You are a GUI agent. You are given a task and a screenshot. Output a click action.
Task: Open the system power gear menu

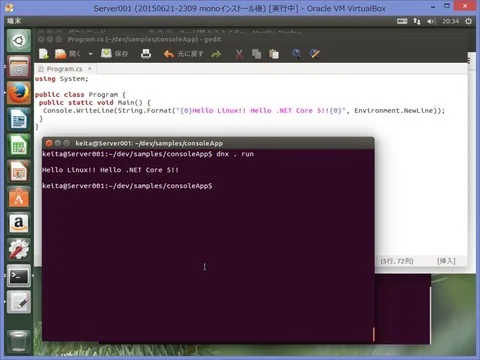pos(468,21)
